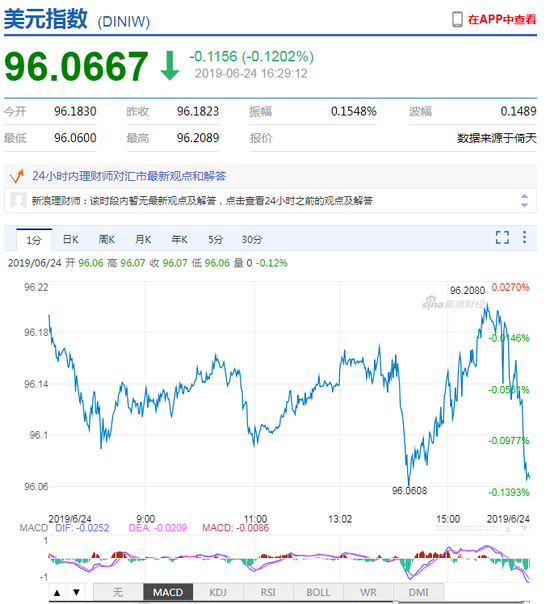The height and width of the screenshot is (604, 550).
Task: Switch to the 年K chart tab
Action: click(179, 240)
